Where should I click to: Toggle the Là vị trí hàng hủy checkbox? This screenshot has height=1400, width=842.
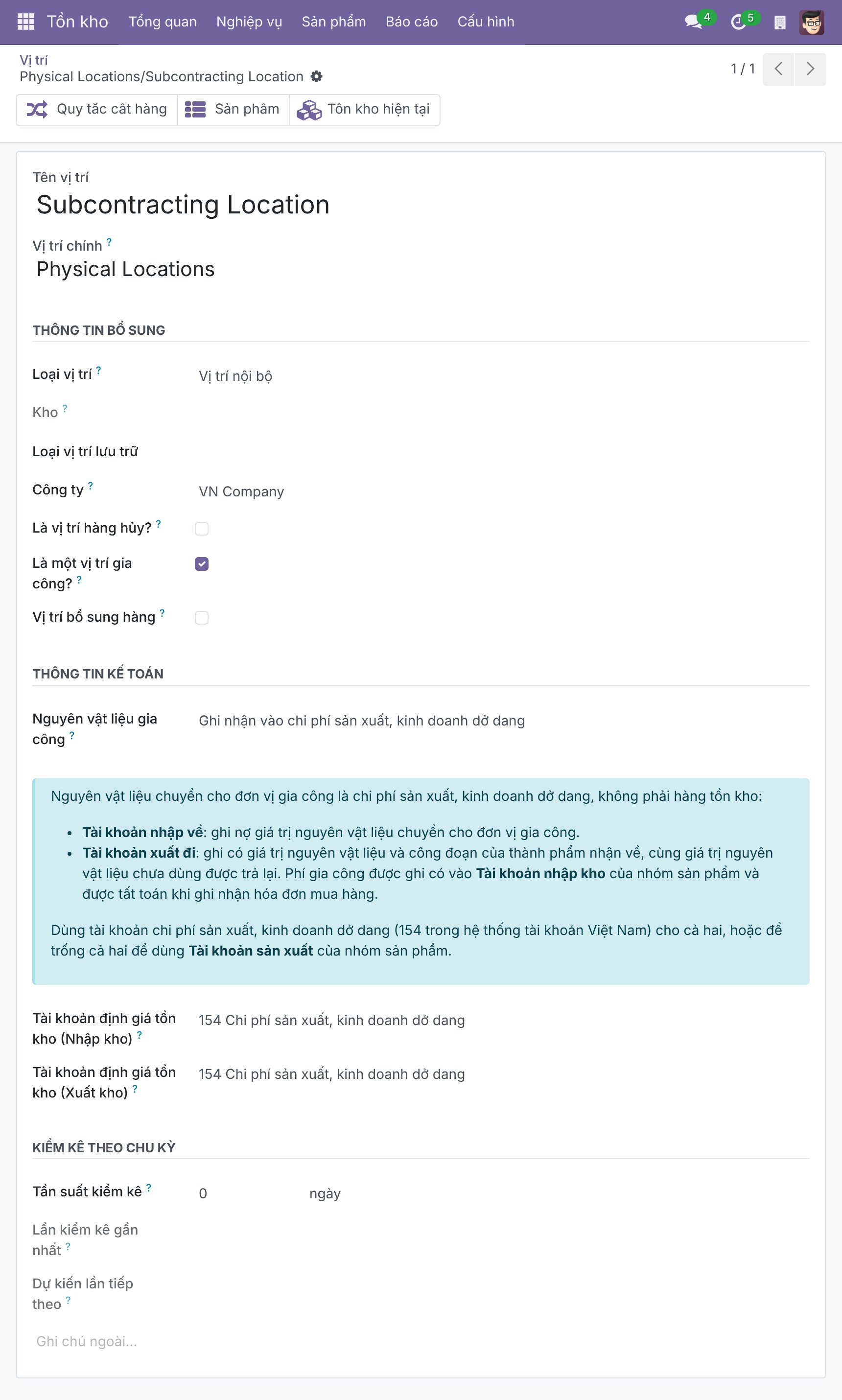click(201, 528)
